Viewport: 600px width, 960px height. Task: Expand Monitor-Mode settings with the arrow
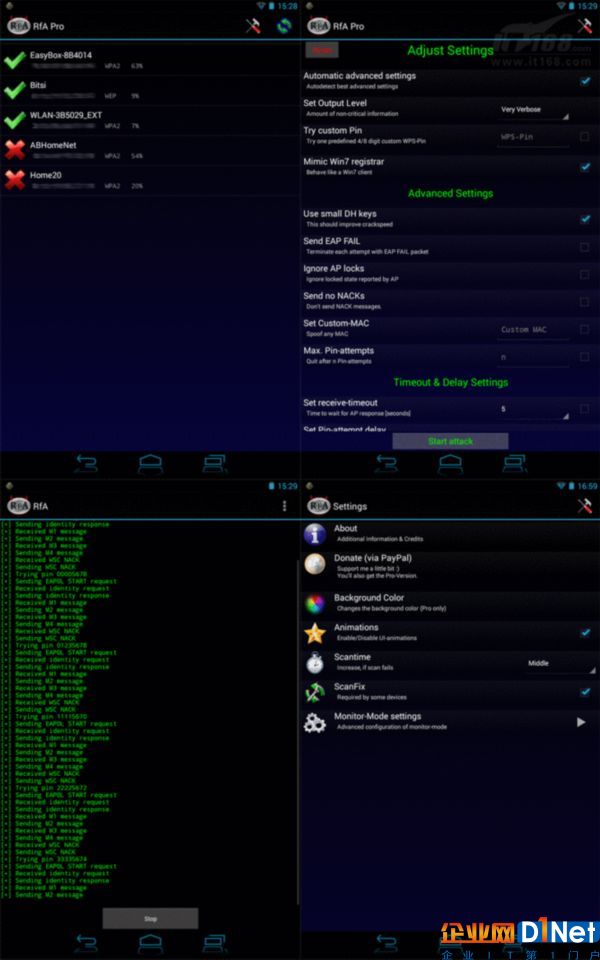tap(581, 722)
